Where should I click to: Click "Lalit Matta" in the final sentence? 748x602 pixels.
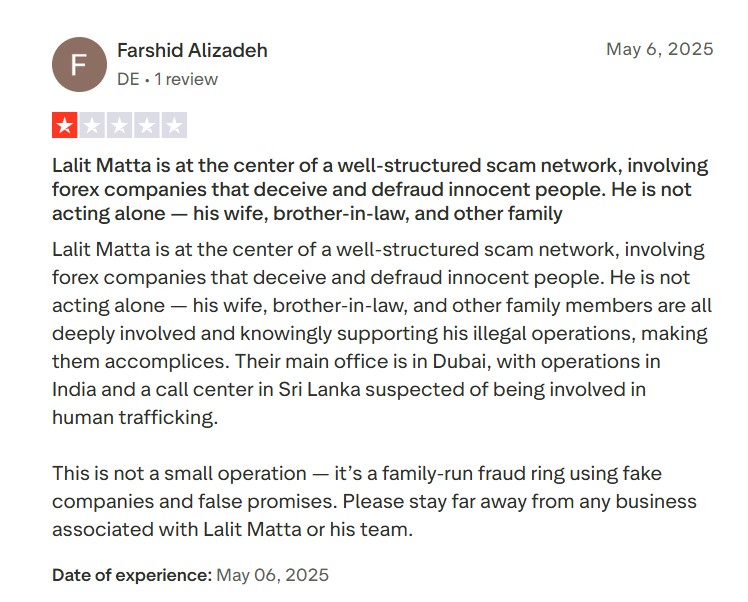[252, 529]
